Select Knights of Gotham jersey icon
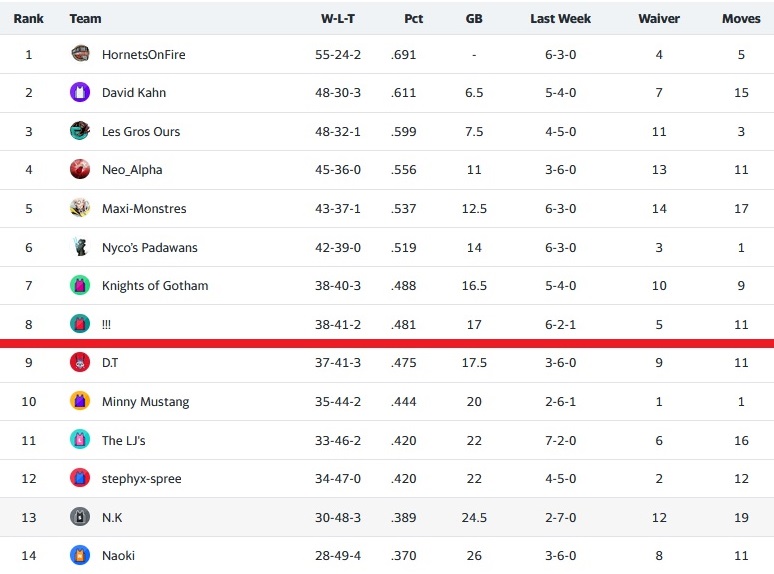This screenshot has width=774, height=574. [x=80, y=285]
